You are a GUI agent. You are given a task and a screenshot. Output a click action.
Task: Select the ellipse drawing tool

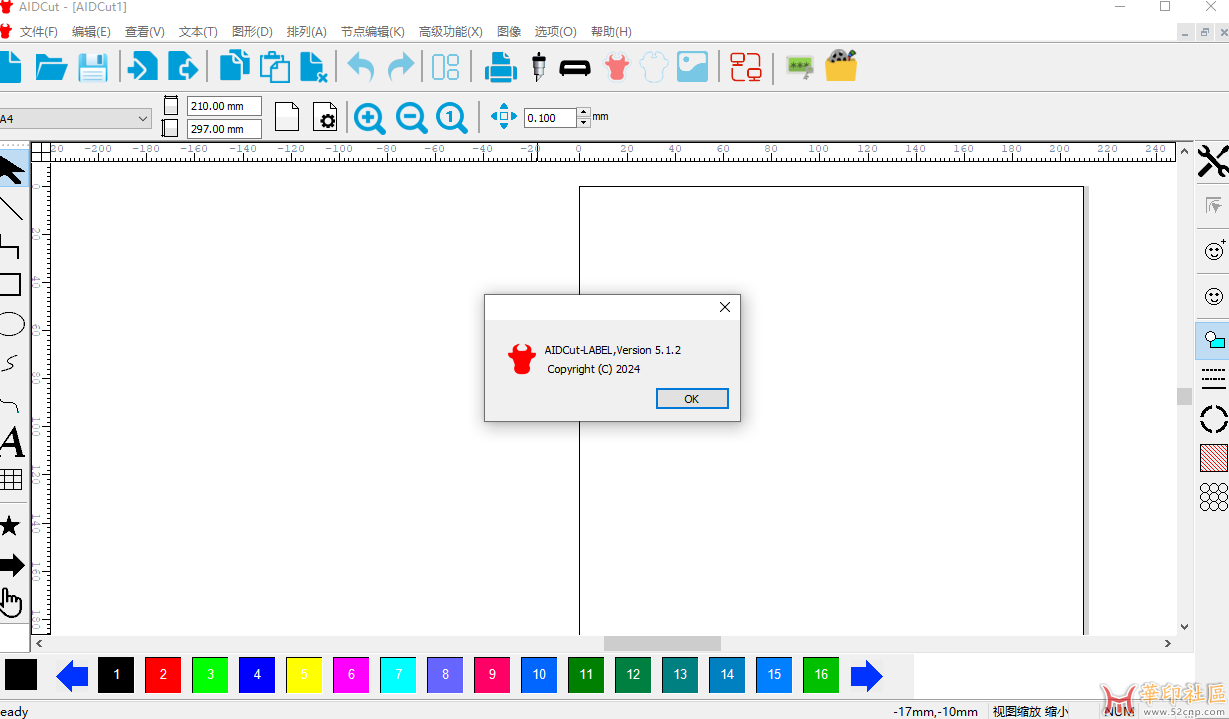coord(11,324)
